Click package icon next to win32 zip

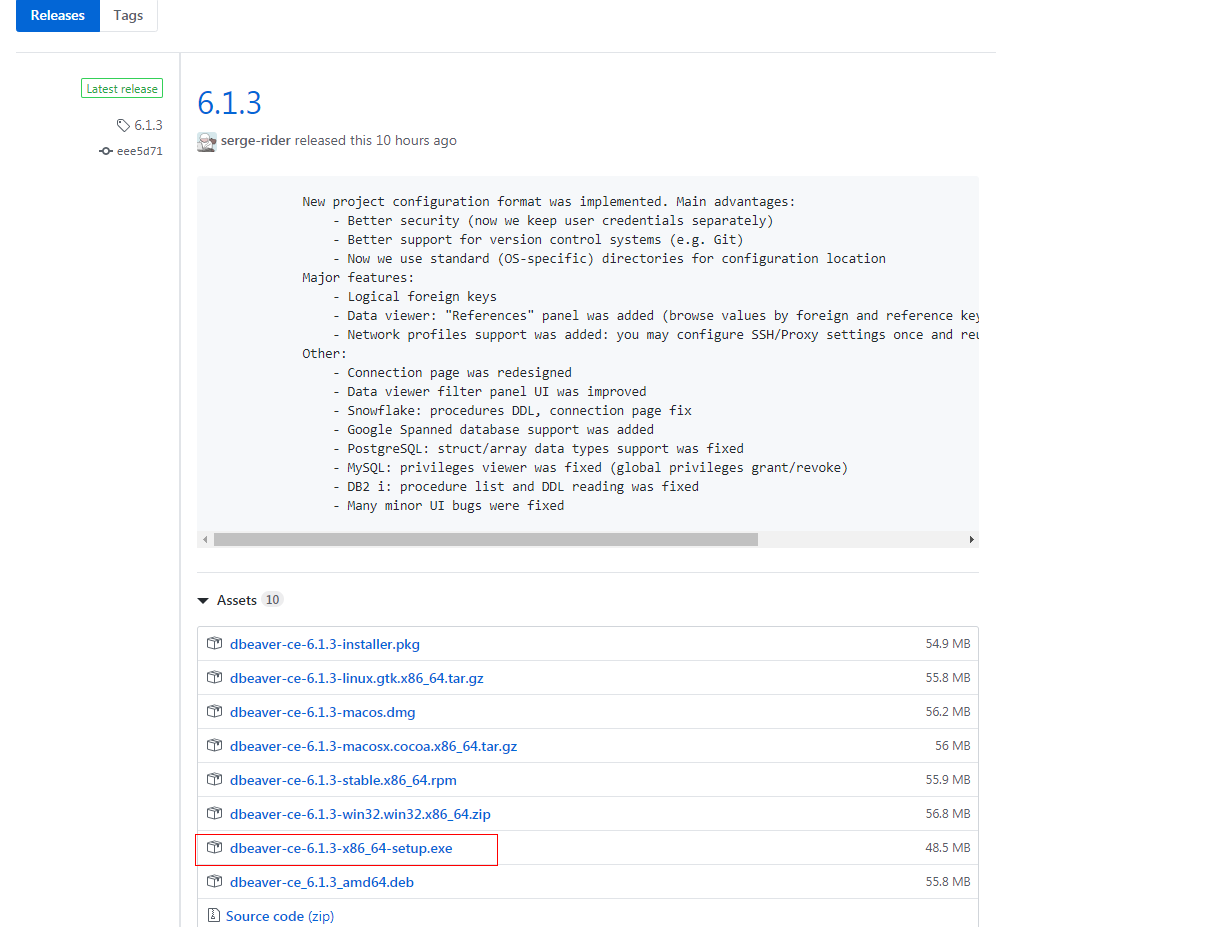[x=214, y=814]
